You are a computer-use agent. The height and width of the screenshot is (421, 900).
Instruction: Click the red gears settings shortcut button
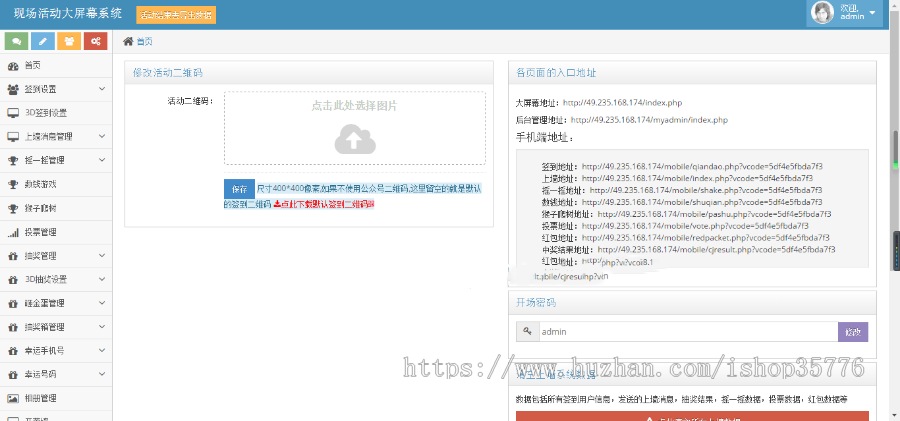(x=96, y=41)
